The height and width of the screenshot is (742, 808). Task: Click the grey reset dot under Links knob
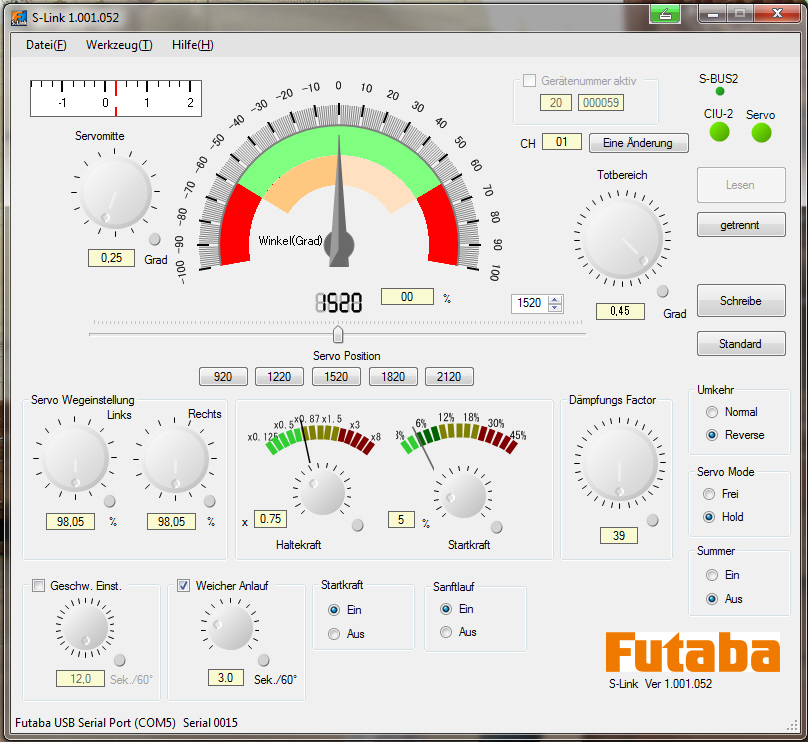[x=110, y=501]
